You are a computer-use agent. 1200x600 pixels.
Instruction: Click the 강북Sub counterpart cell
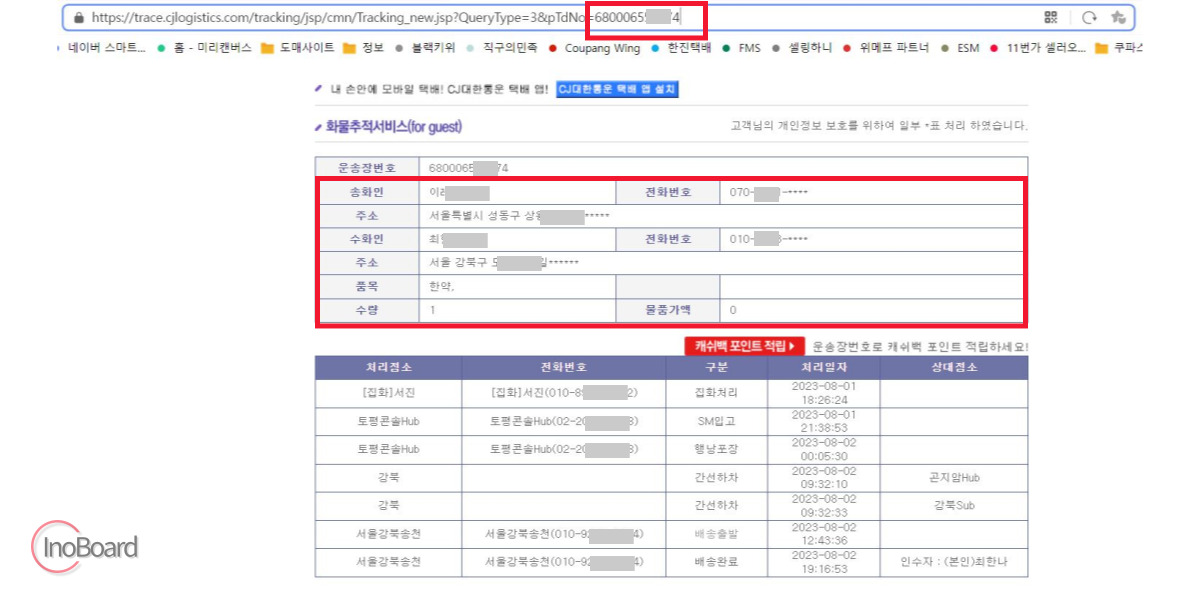954,505
